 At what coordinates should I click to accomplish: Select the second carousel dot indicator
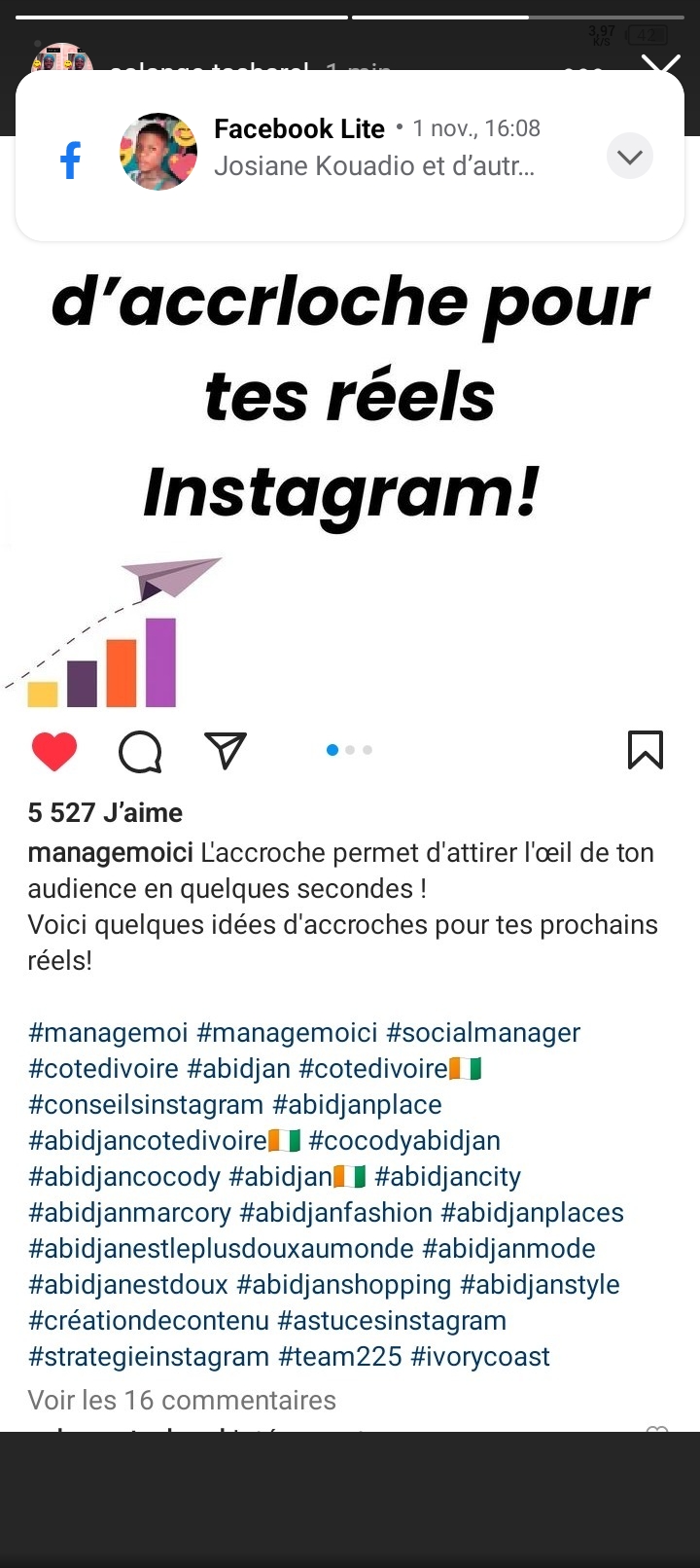(x=350, y=750)
